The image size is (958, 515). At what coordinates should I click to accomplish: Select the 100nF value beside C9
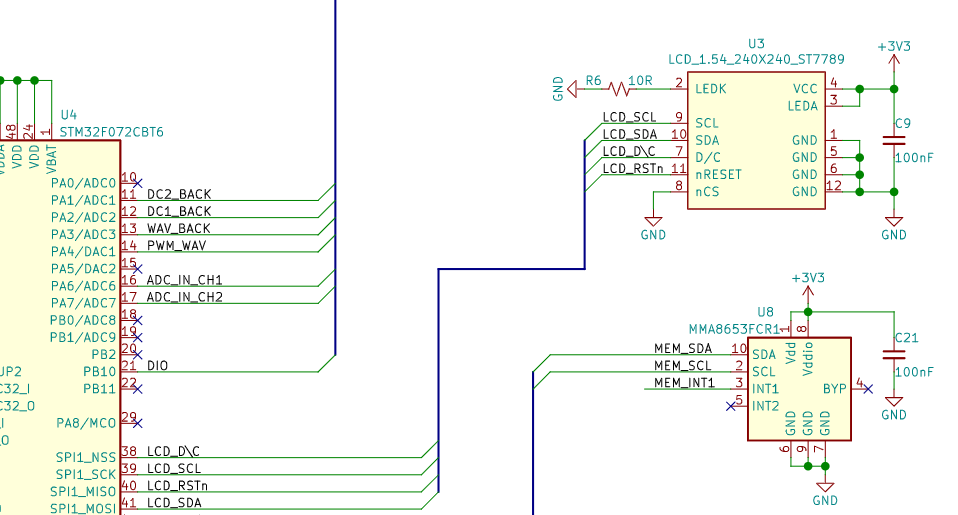[x=914, y=158]
